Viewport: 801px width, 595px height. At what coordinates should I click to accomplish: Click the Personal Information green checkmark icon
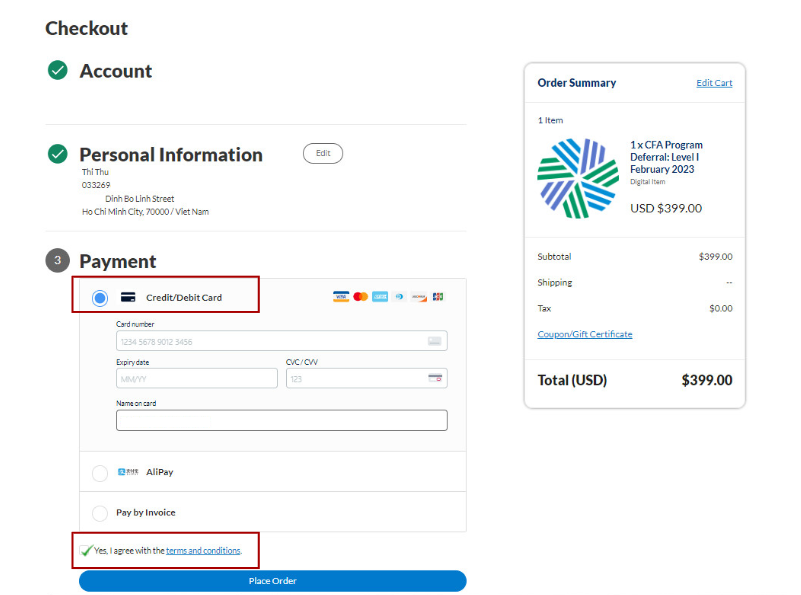(x=58, y=154)
